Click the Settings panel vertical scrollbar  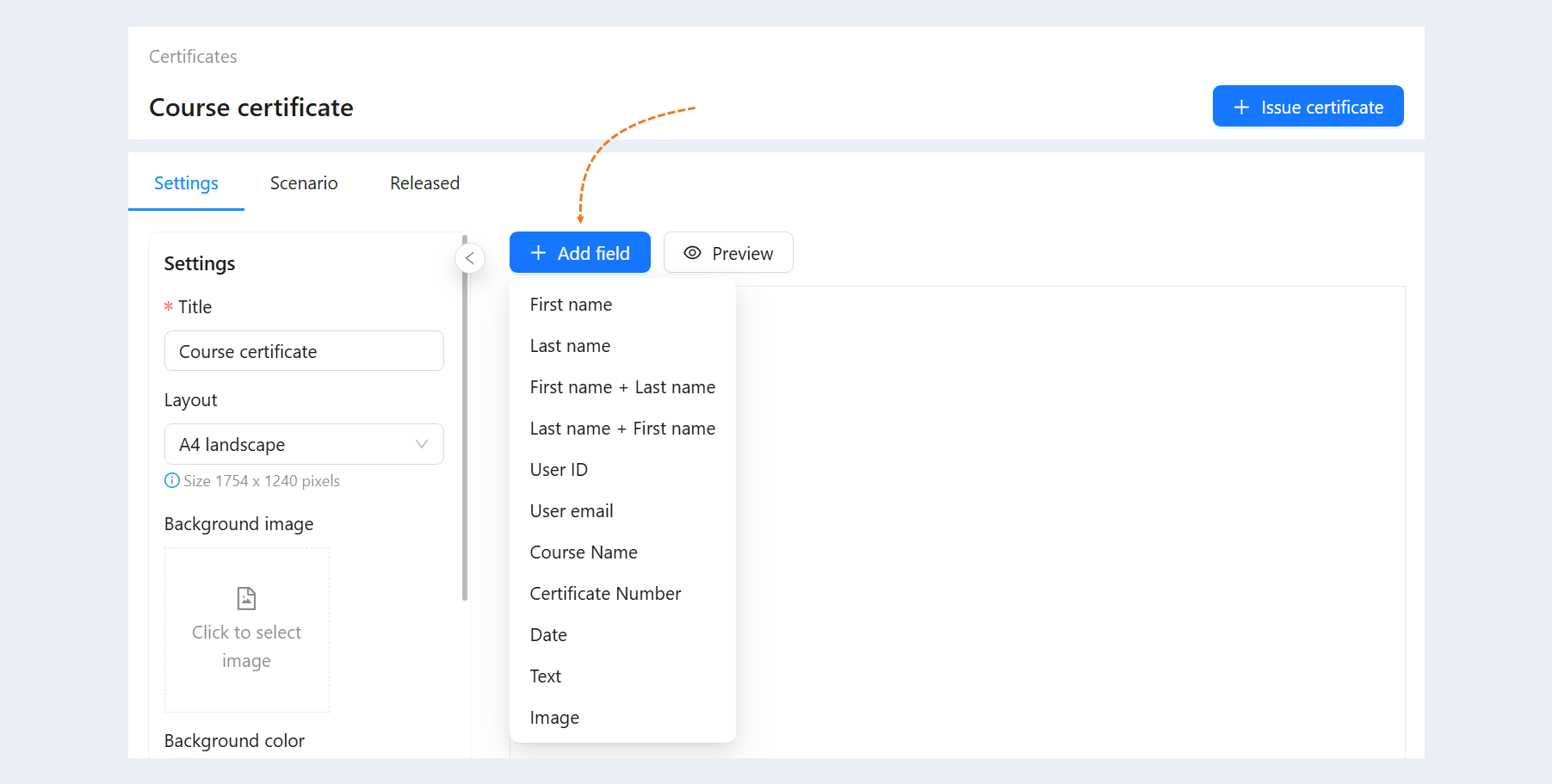tap(465, 417)
